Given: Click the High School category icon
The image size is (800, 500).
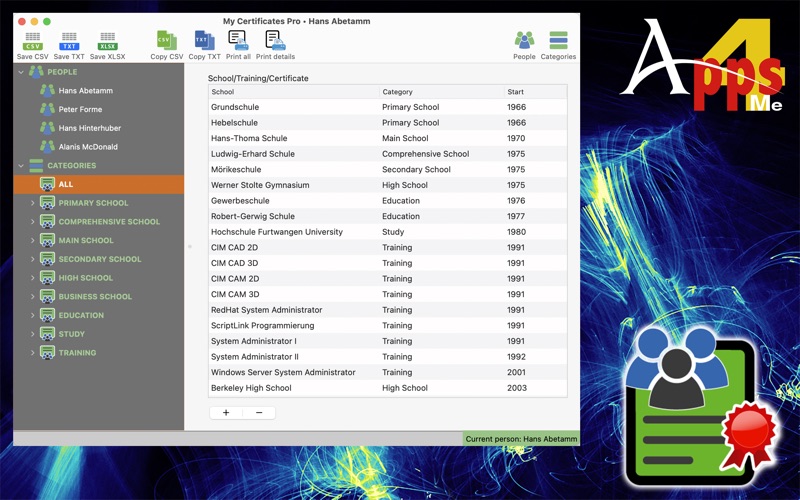Looking at the screenshot, I should point(47,278).
